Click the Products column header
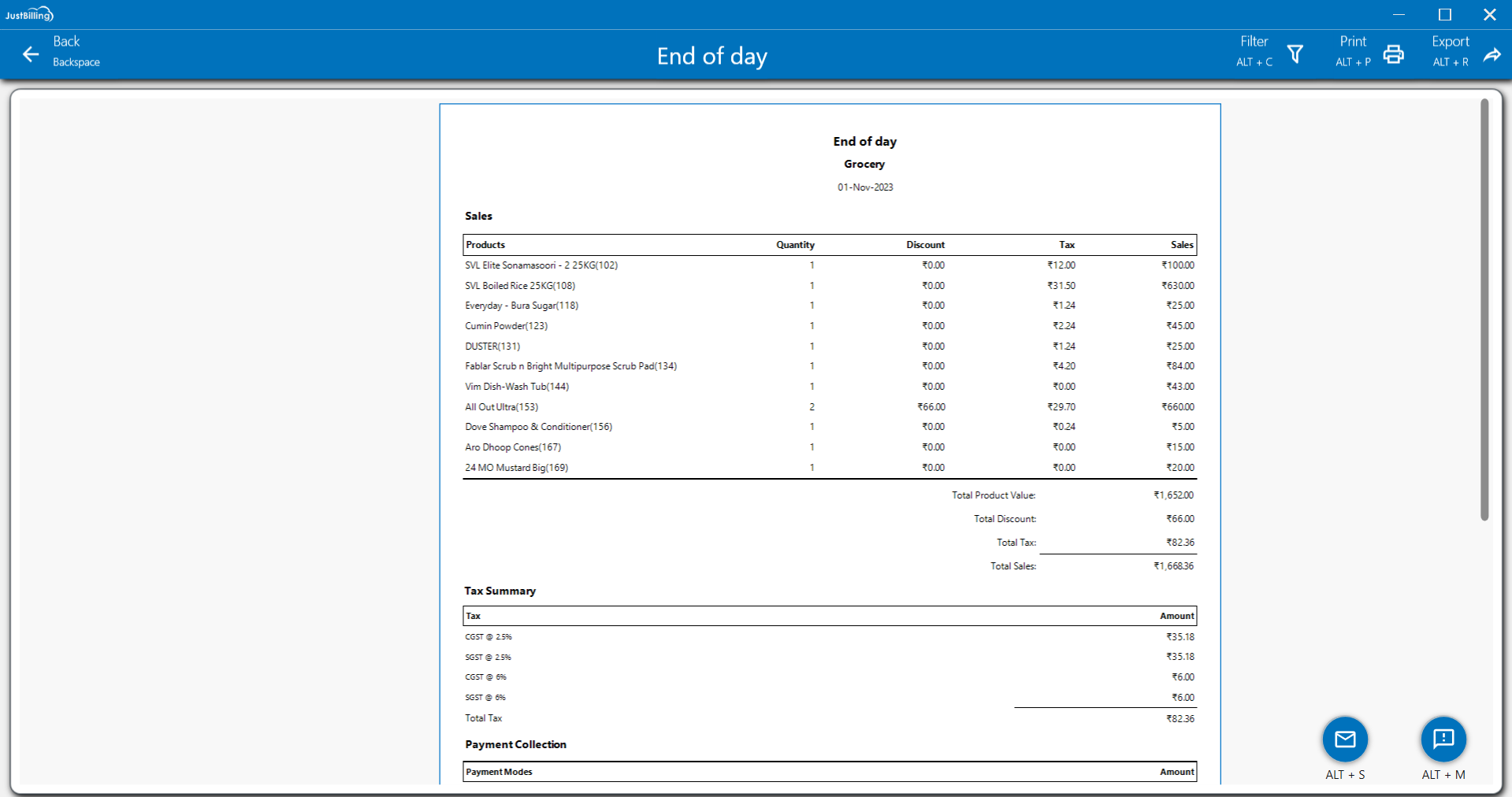 [485, 245]
